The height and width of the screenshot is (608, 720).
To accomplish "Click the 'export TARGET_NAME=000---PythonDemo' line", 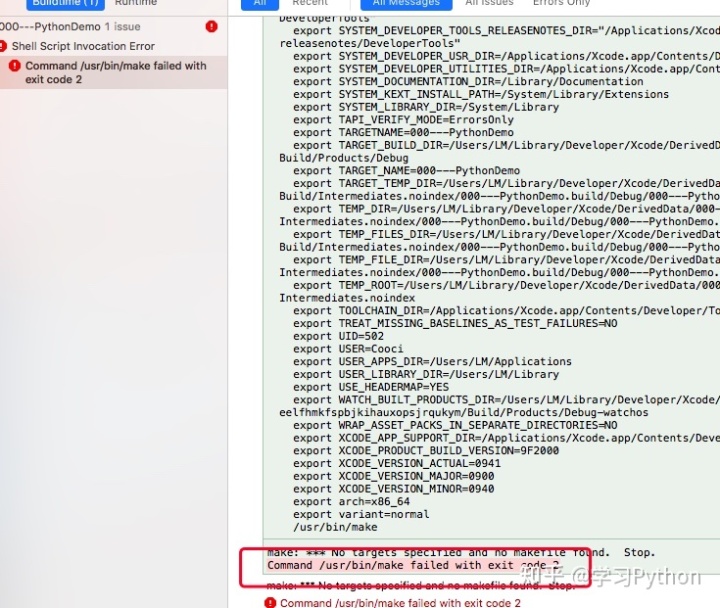I will 406,171.
